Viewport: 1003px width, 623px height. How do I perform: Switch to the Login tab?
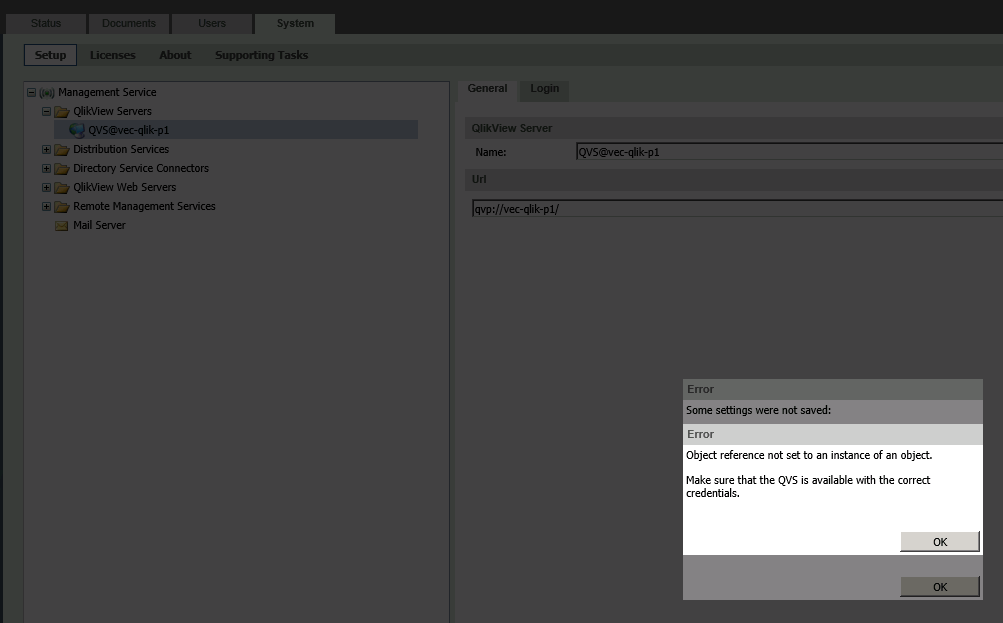[x=544, y=89]
